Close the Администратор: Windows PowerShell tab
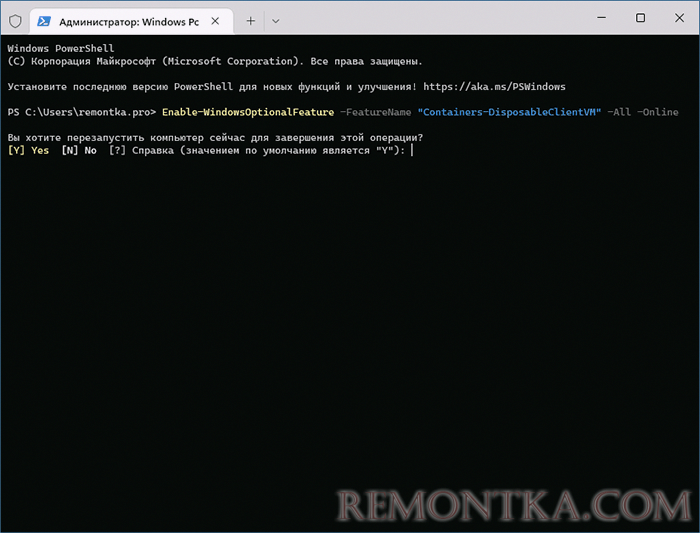 tap(215, 21)
